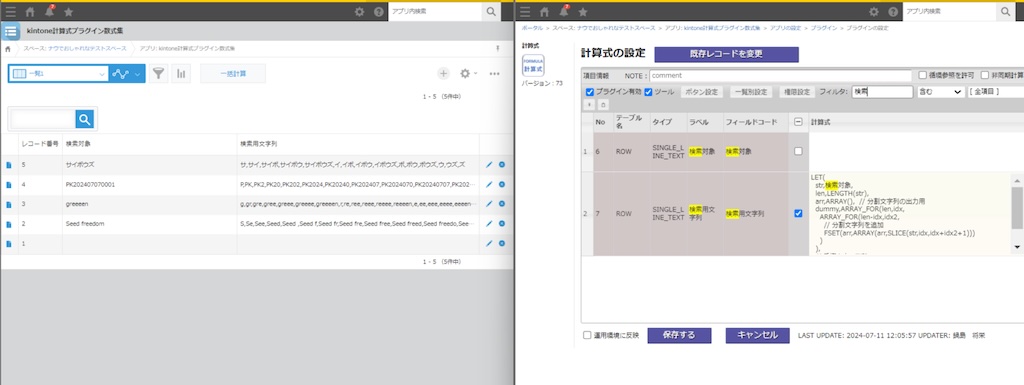Viewport: 1024px width, 385px height.
Task: Open settings gear in left window header
Action: point(359,12)
